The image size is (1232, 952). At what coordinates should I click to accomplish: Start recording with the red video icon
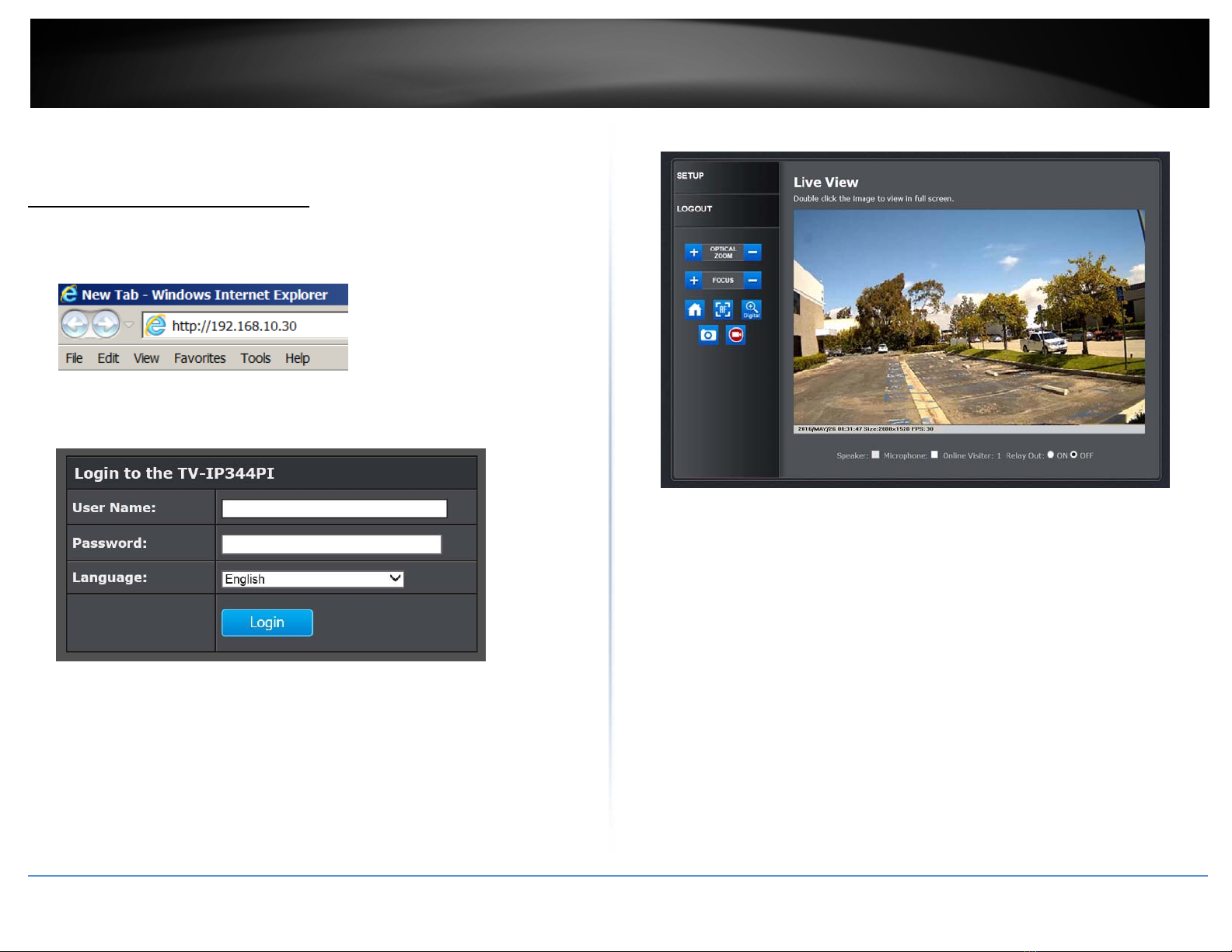tap(735, 335)
